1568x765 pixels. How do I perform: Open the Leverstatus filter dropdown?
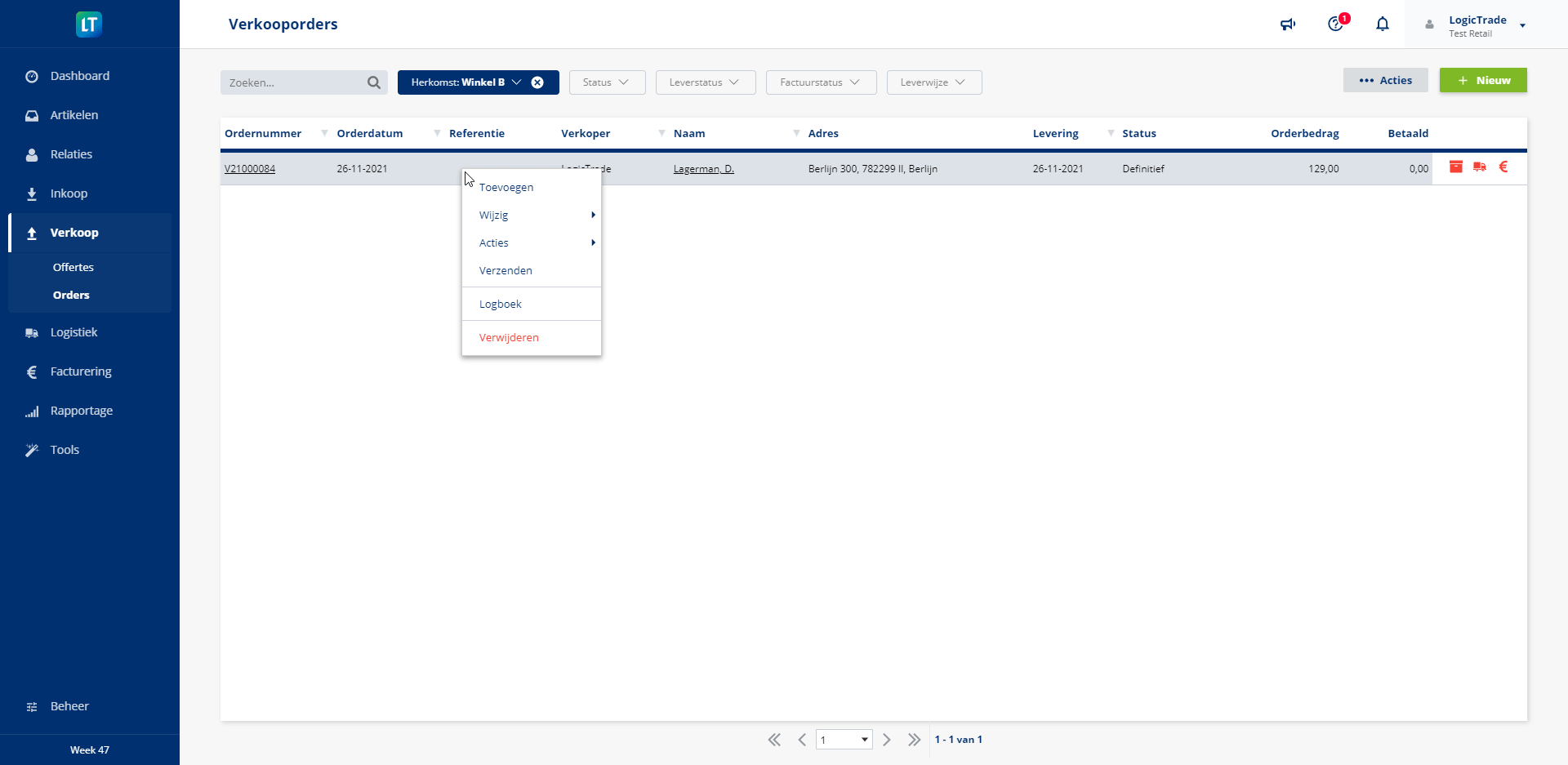click(x=705, y=82)
